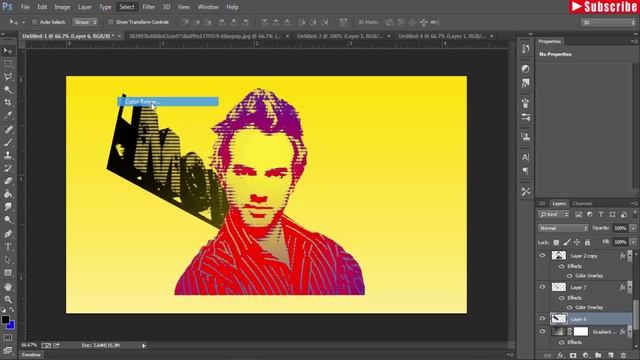Hide the Layer 7 layer
Image resolution: width=640 pixels, height=360 pixels.
click(x=542, y=287)
